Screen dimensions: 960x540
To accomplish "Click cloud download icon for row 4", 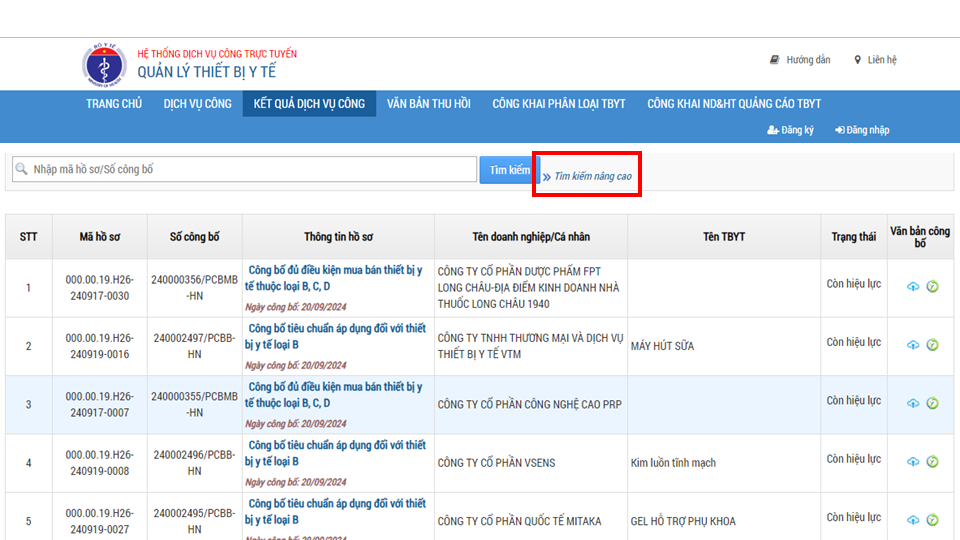I will (913, 462).
